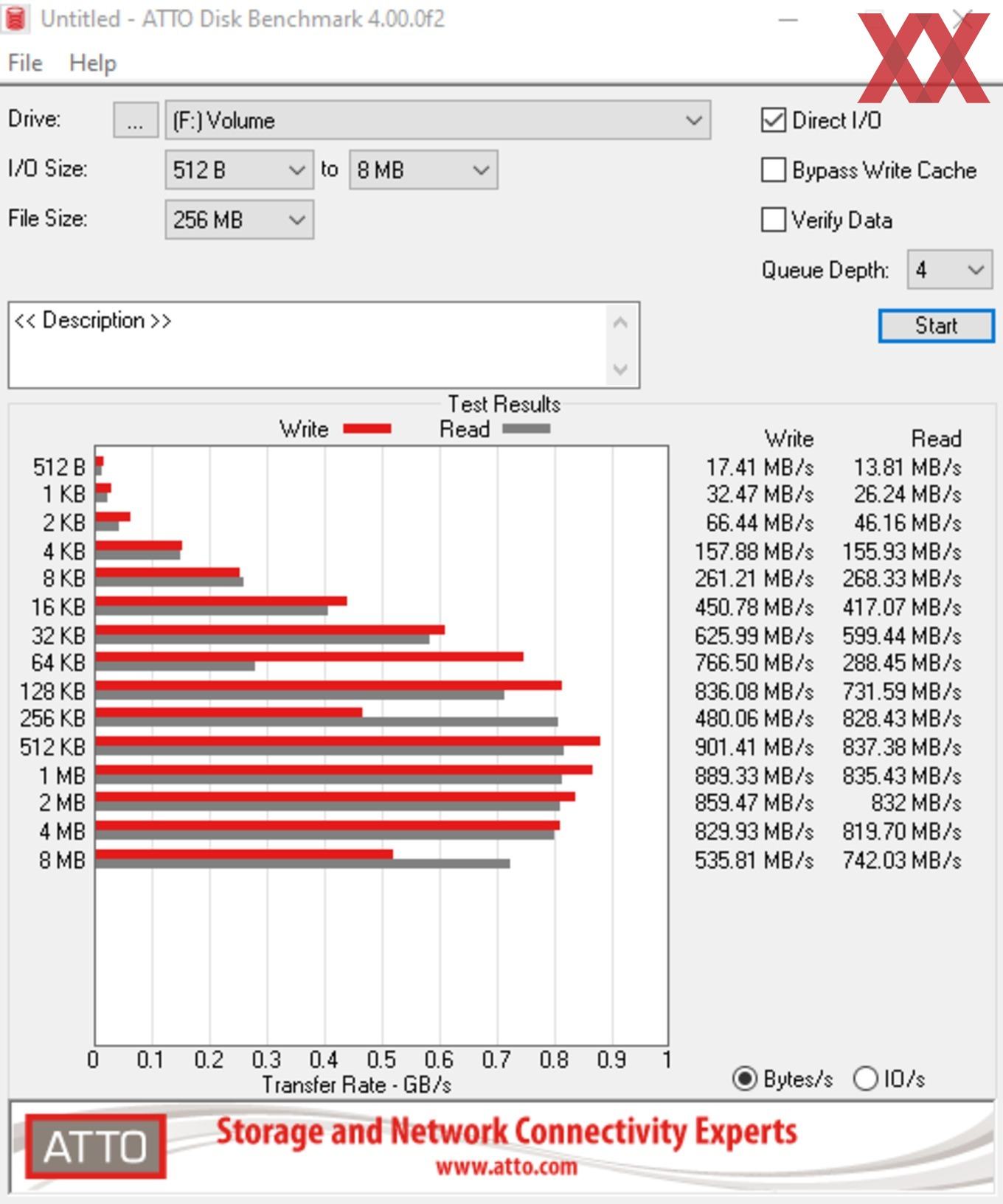This screenshot has height=1204, width=1003.
Task: Click the Storage and Network Connectivity Experts banner
Action: [x=507, y=1132]
